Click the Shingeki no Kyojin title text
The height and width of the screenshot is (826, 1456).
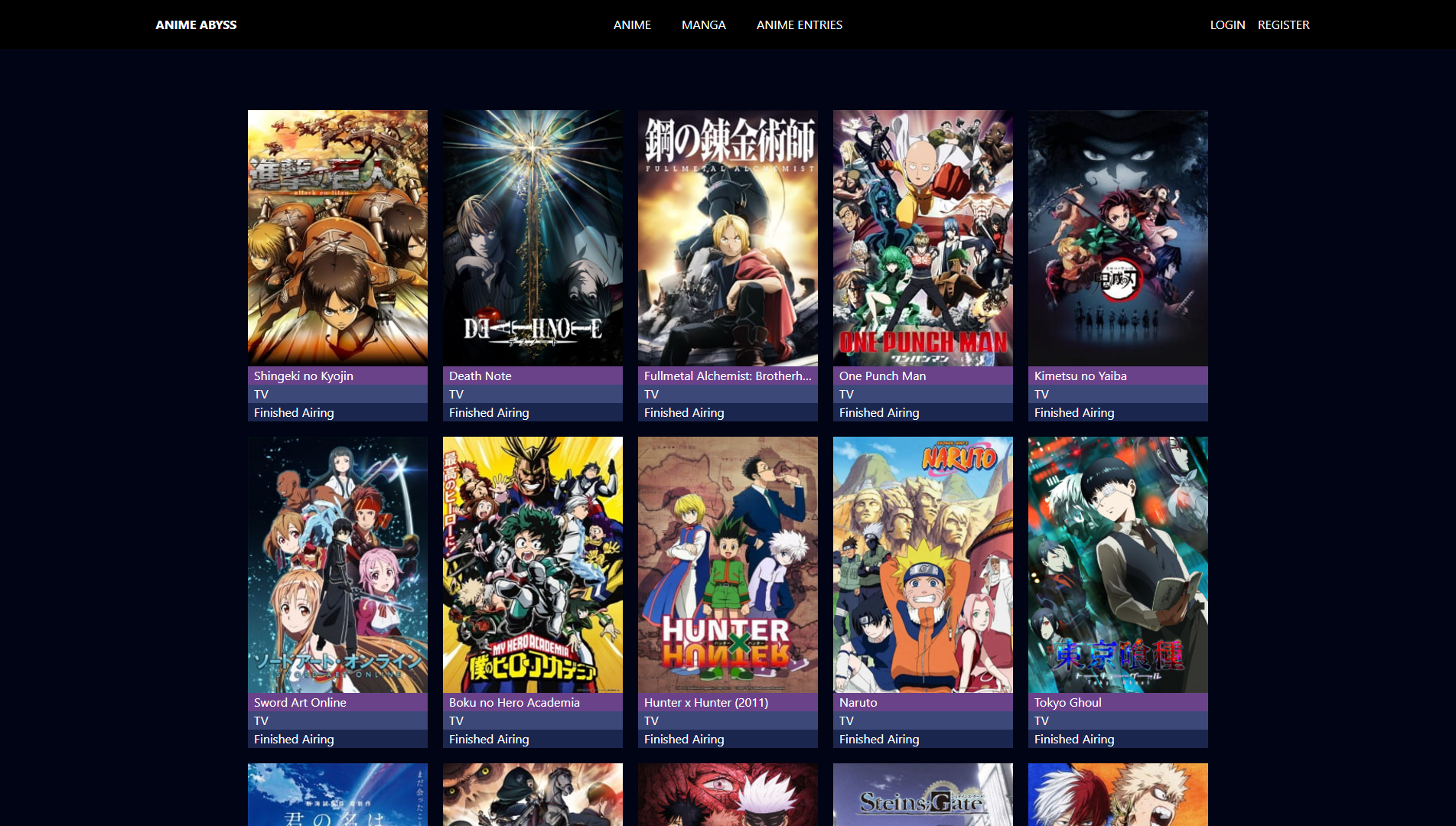pyautogui.click(x=304, y=376)
